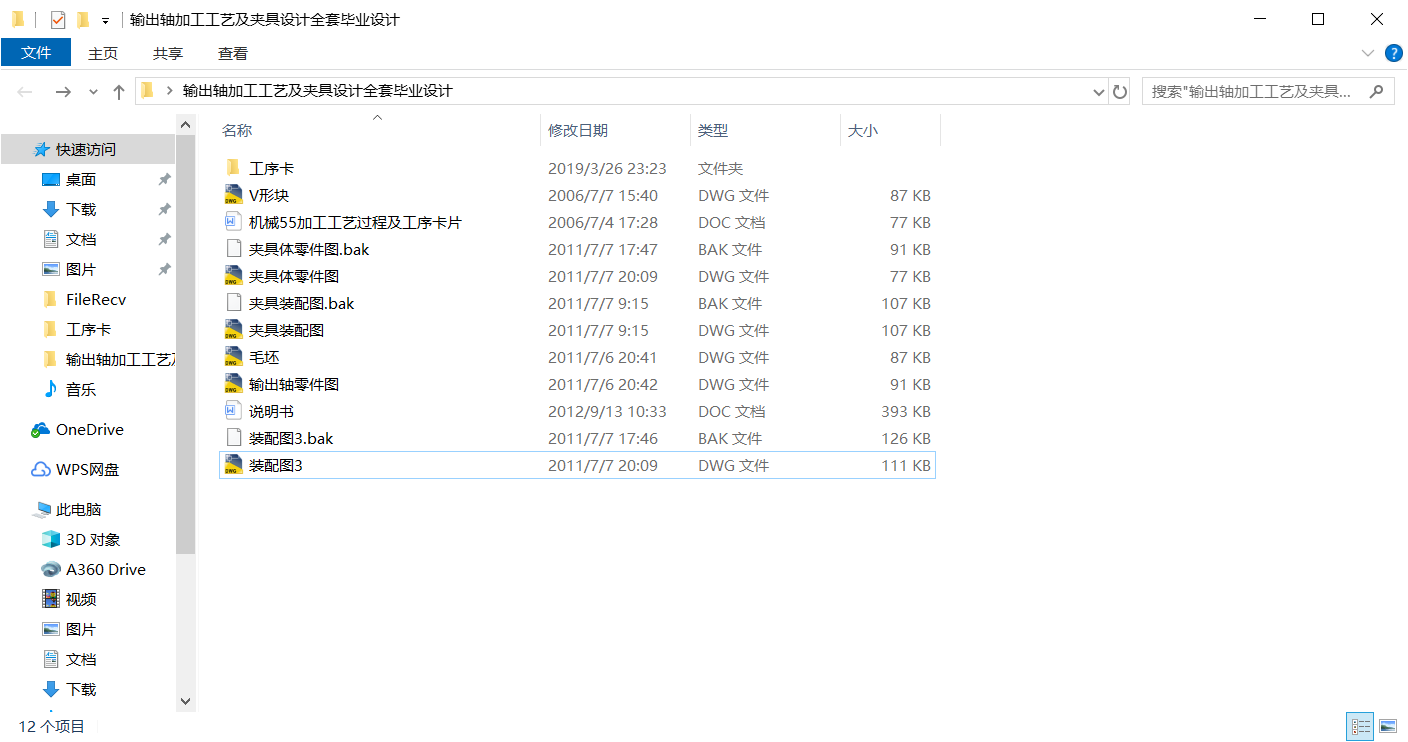Screen dimensions: 1408x742
Task: Go forward with the forward arrow
Action: tap(63, 91)
